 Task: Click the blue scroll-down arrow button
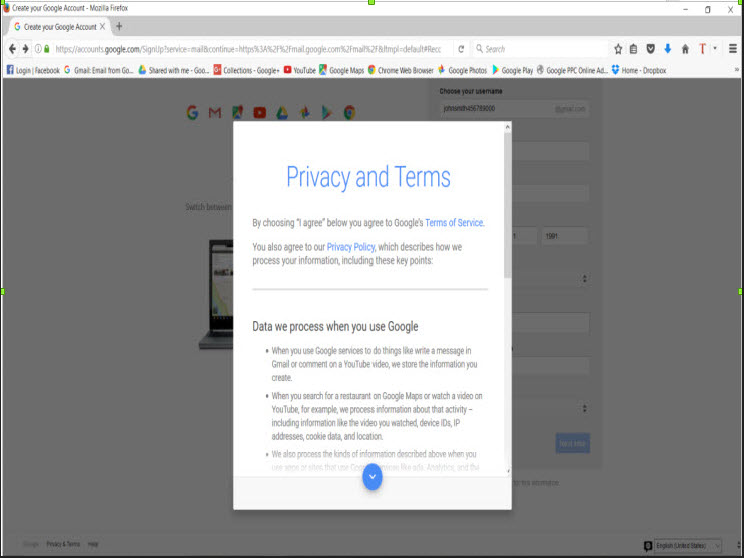tap(372, 477)
